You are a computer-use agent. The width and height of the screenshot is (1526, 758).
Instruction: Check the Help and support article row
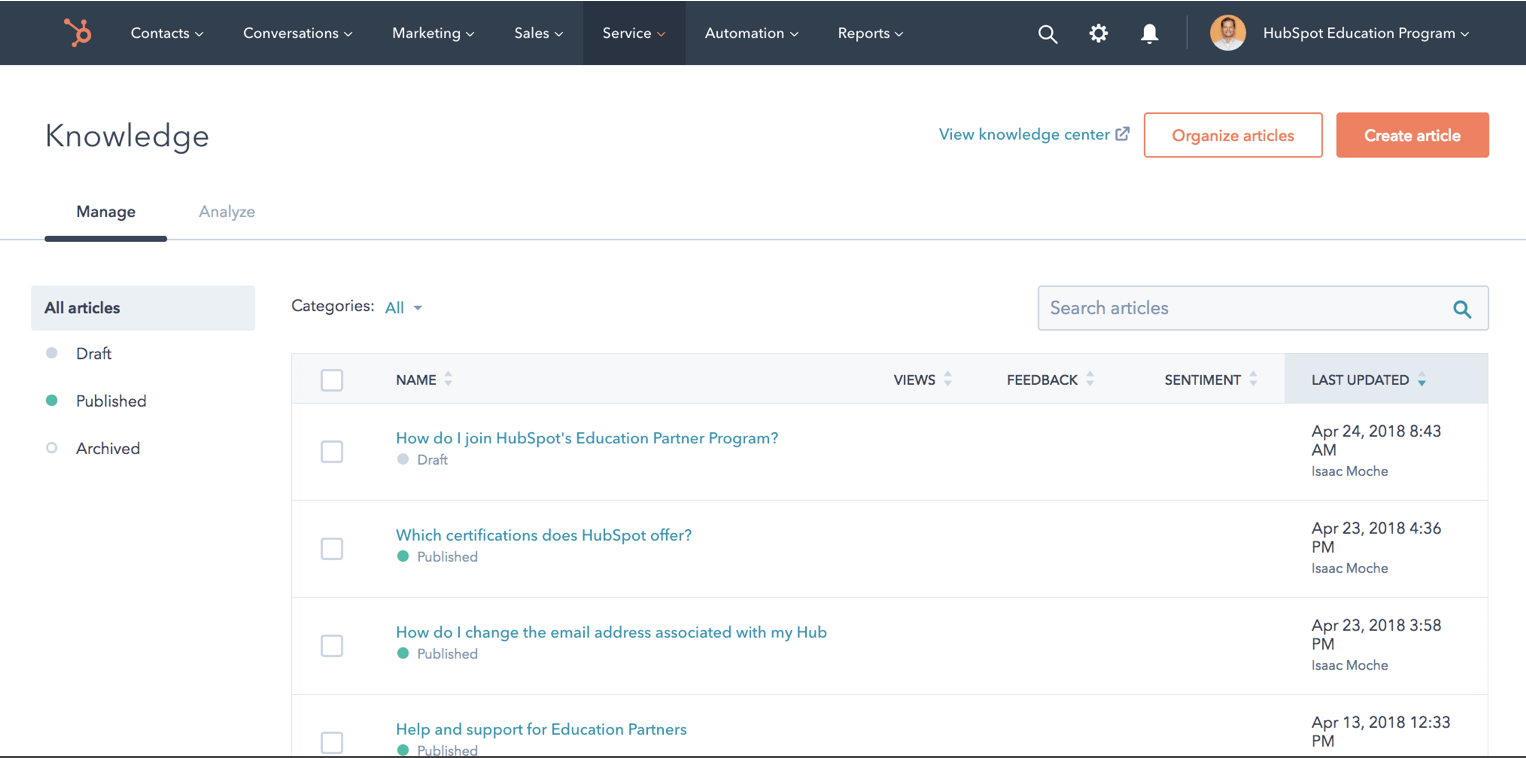pyautogui.click(x=332, y=743)
